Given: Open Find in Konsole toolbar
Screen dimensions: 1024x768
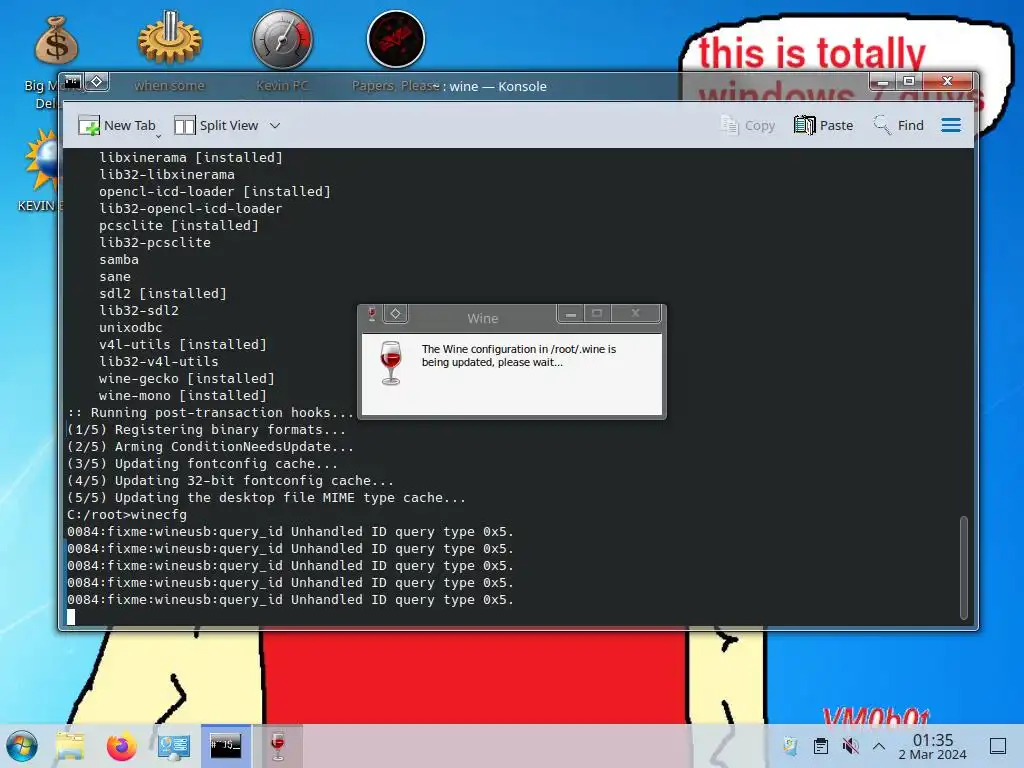Looking at the screenshot, I should click(899, 125).
